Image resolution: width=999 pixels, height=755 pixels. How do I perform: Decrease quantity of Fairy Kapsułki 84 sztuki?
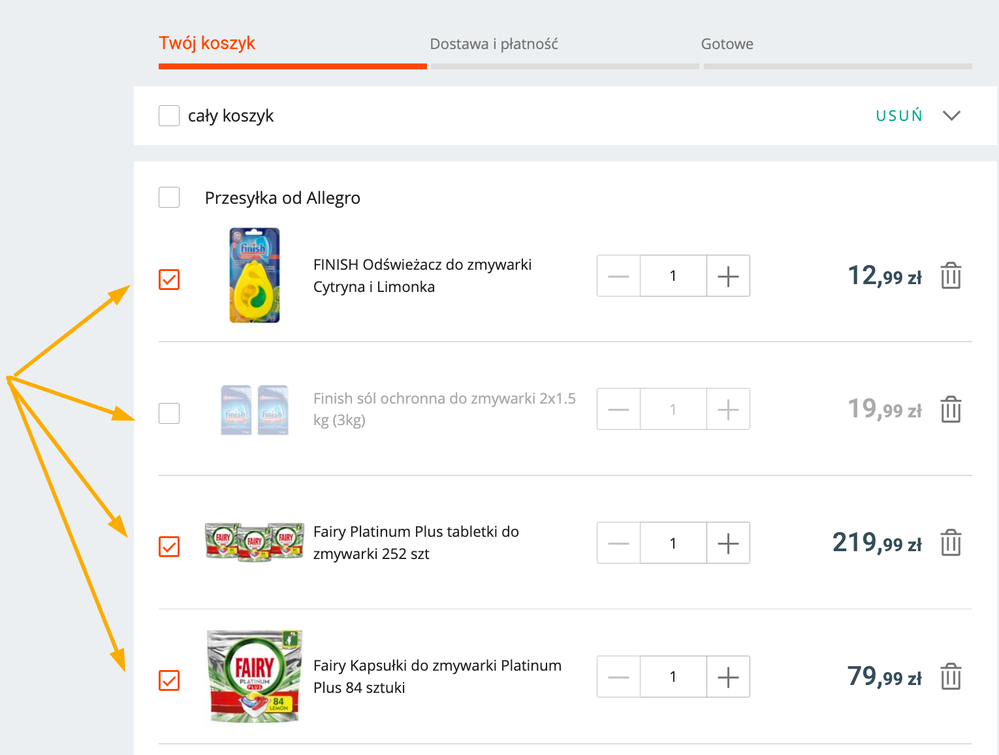coord(619,677)
